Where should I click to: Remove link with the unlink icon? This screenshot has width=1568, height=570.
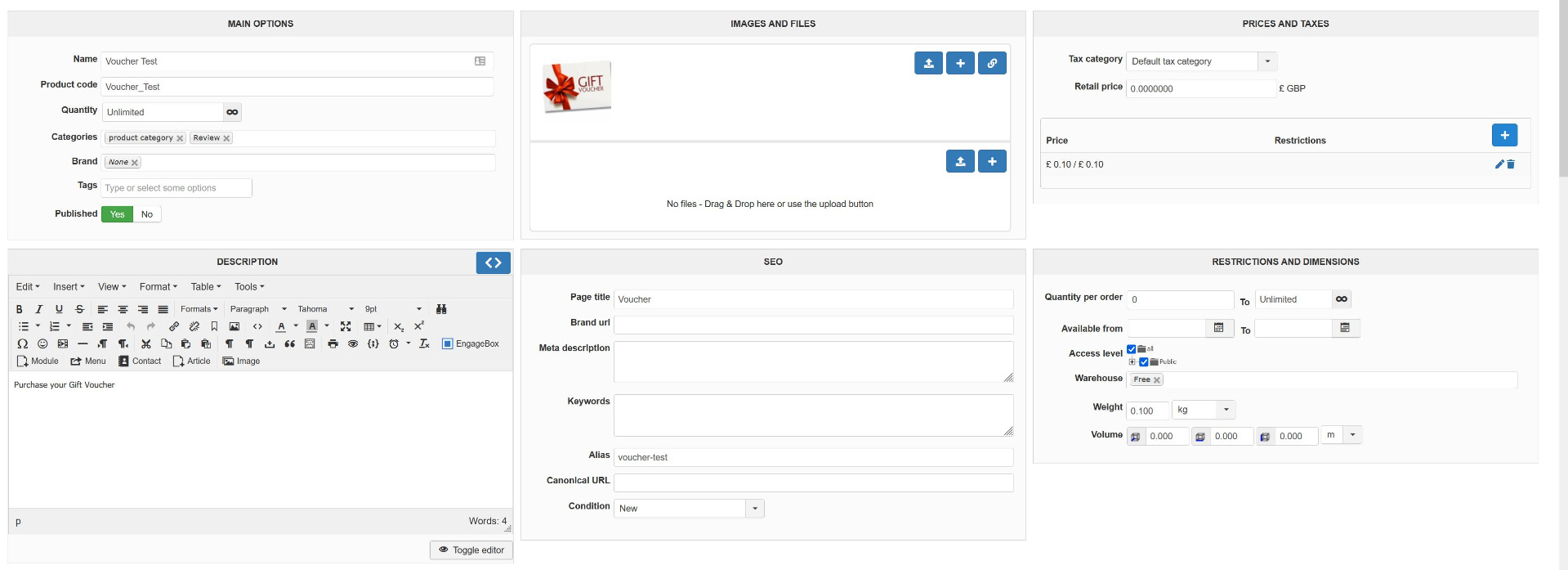click(x=194, y=326)
